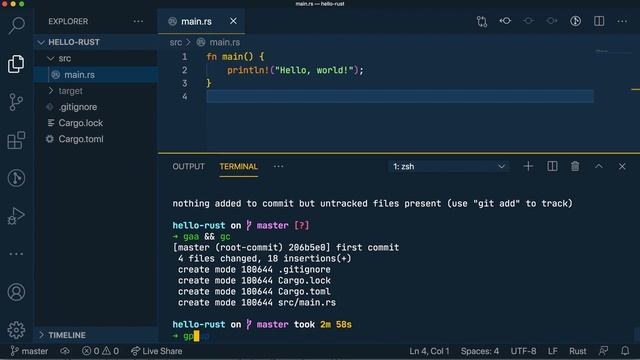The height and width of the screenshot is (360, 640).
Task: Start Live Share from status bar
Action: [157, 351]
